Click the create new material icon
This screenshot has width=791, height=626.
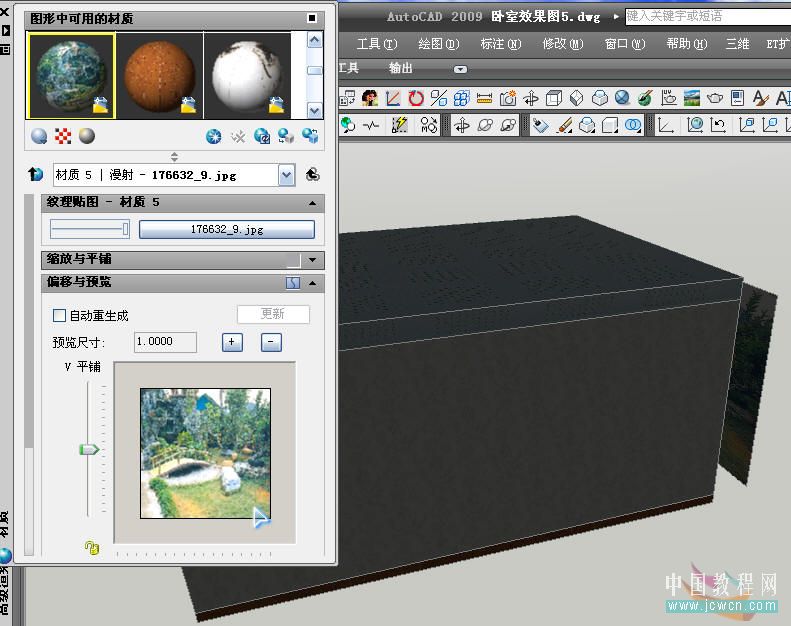click(x=213, y=136)
